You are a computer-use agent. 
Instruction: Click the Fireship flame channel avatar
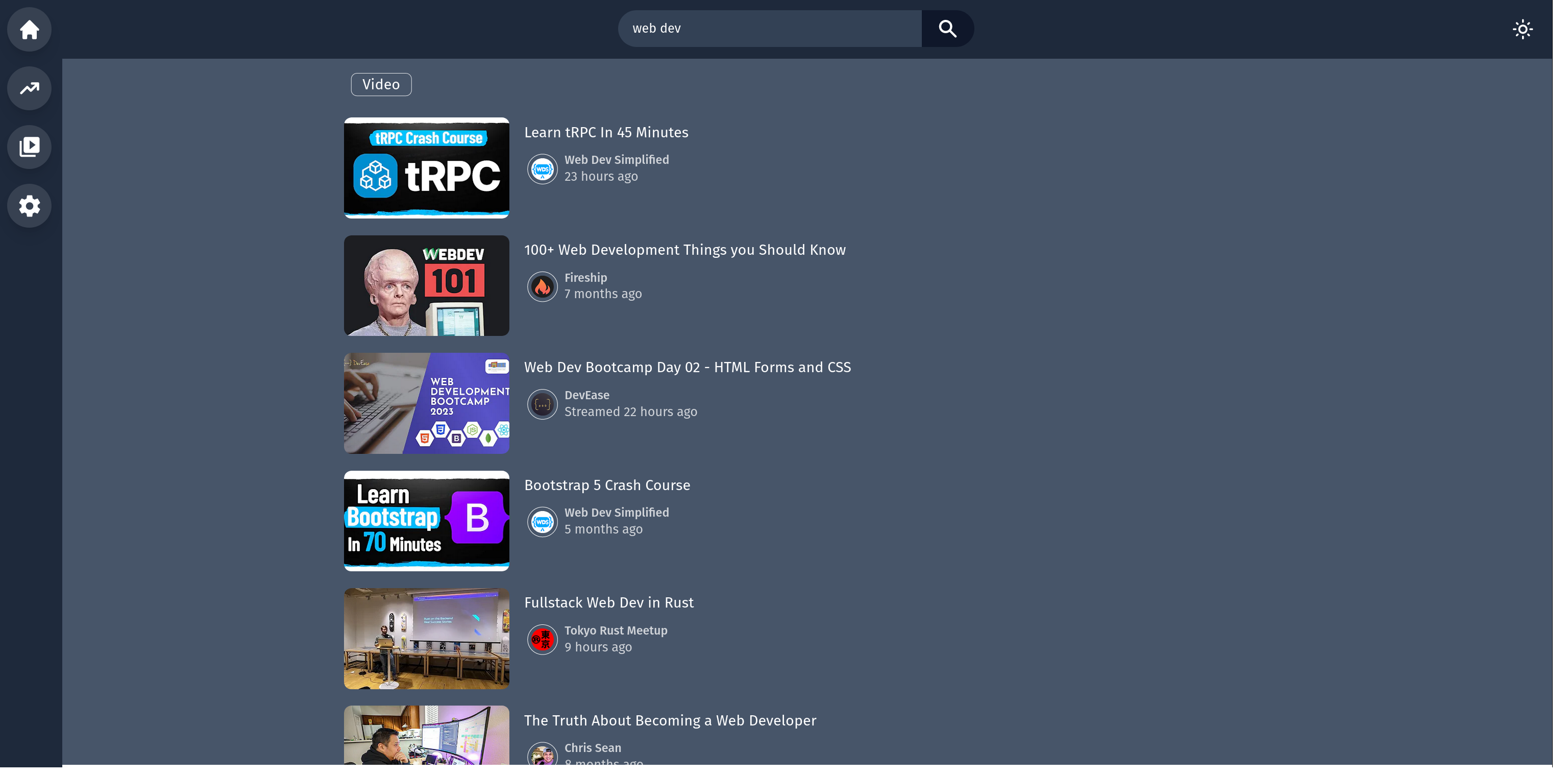click(547, 289)
